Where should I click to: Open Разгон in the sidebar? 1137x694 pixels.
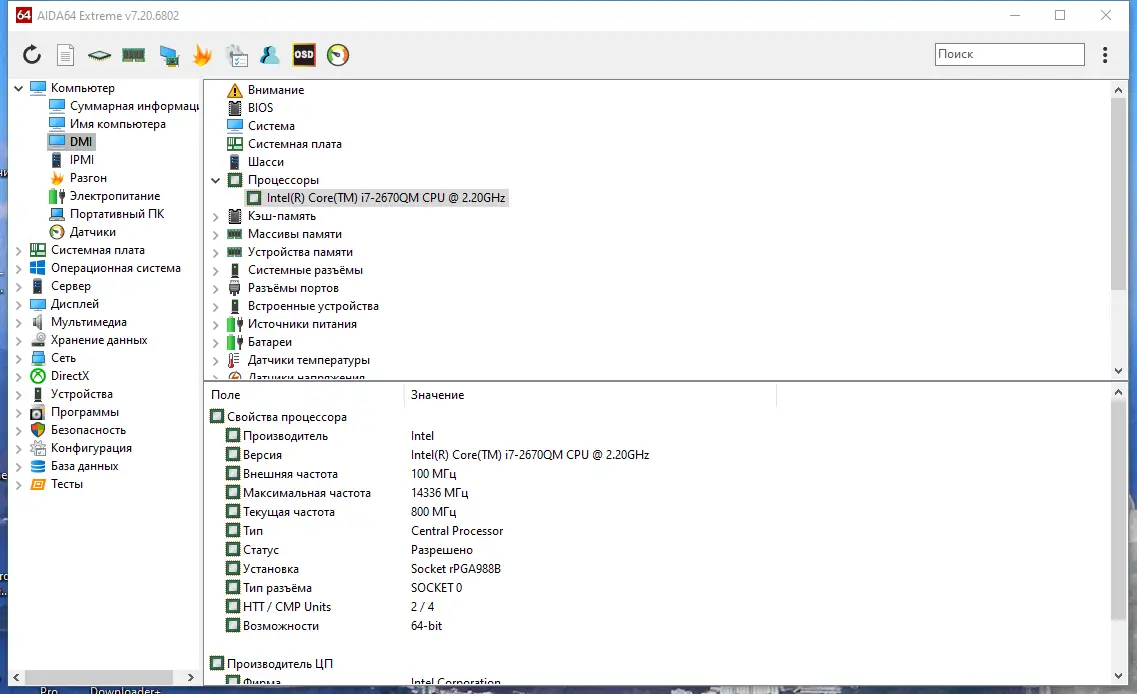[88, 178]
